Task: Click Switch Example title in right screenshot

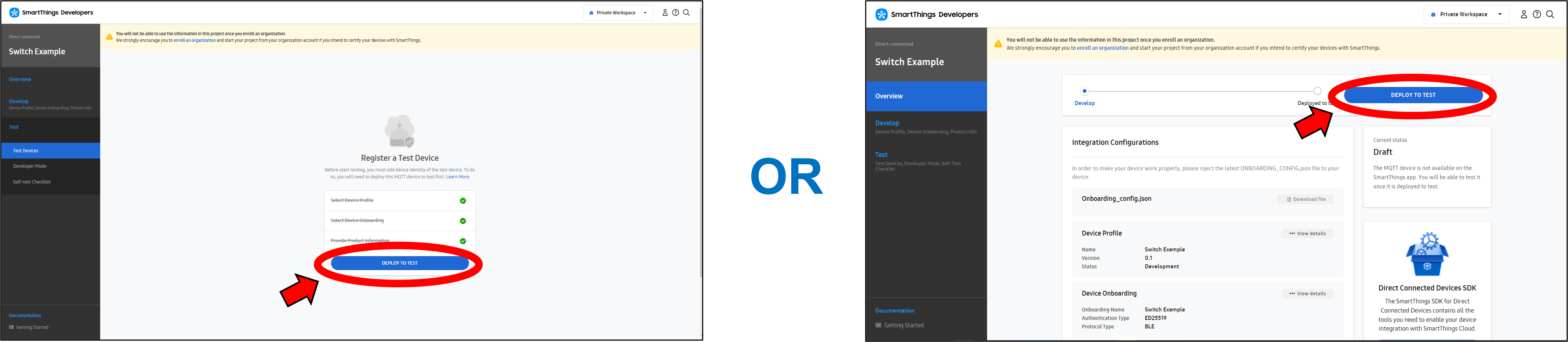Action: [x=909, y=62]
